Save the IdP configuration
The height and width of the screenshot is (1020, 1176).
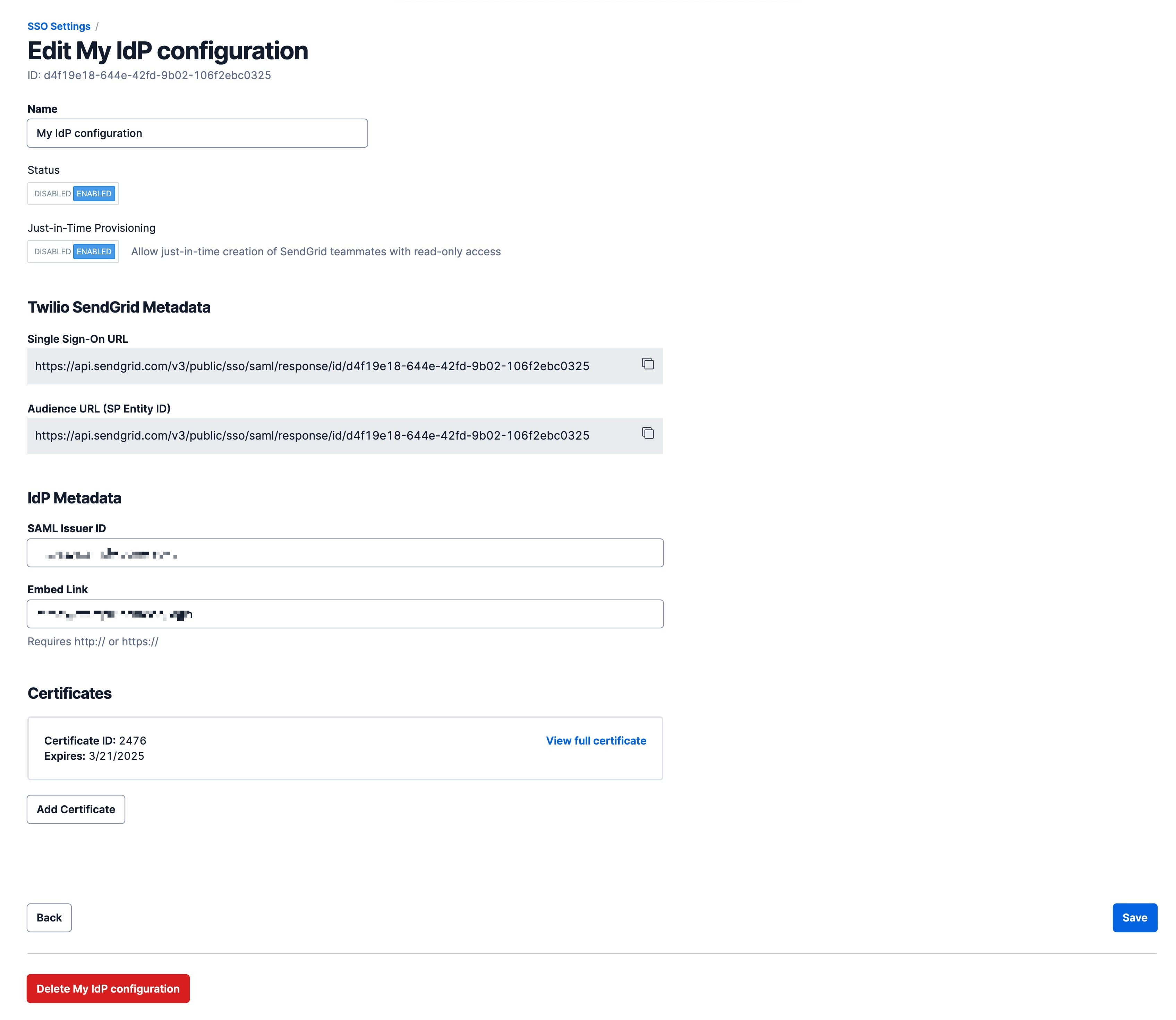tap(1134, 917)
